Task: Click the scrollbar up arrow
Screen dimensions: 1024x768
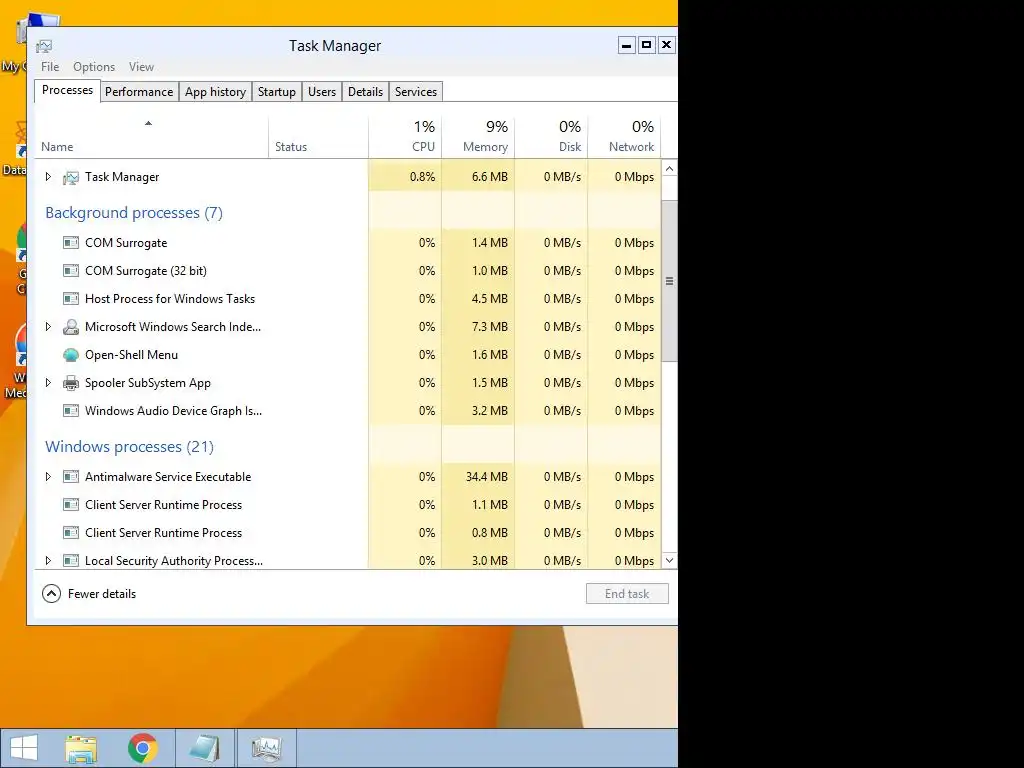Action: [x=669, y=168]
